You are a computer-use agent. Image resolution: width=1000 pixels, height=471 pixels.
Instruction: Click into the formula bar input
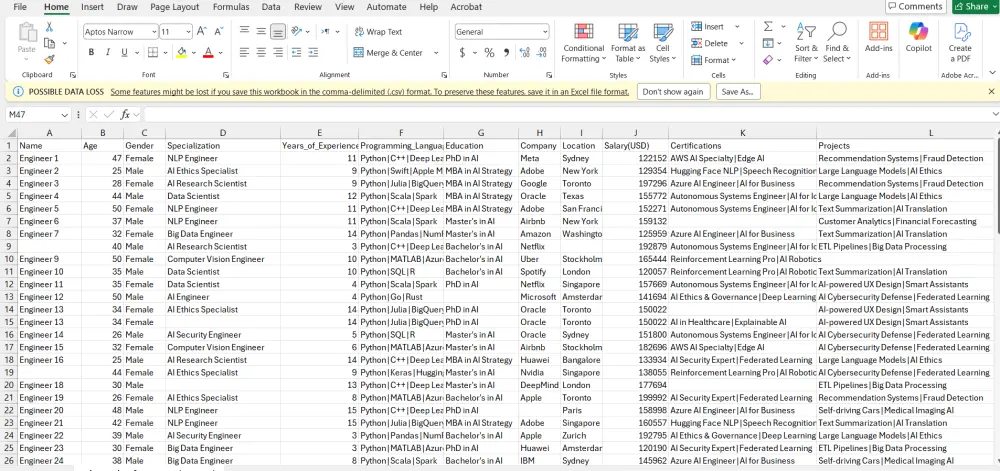[x=568, y=115]
